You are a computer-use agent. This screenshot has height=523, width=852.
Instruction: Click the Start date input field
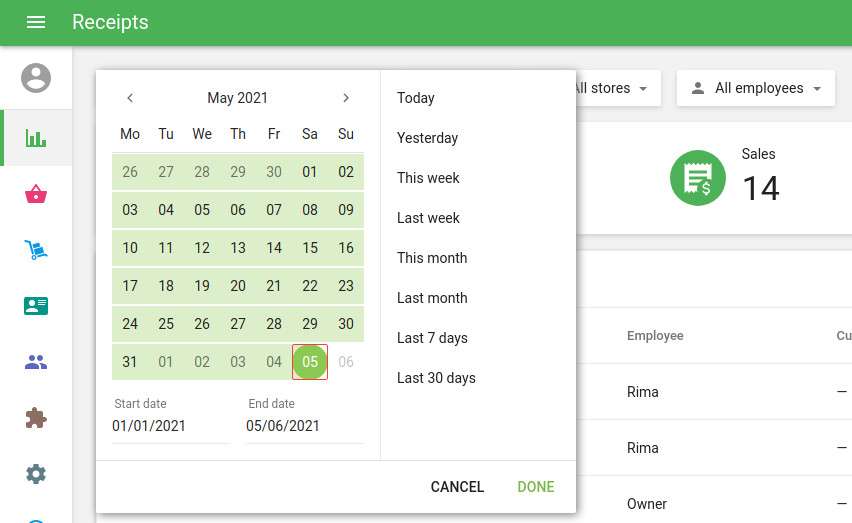point(170,426)
